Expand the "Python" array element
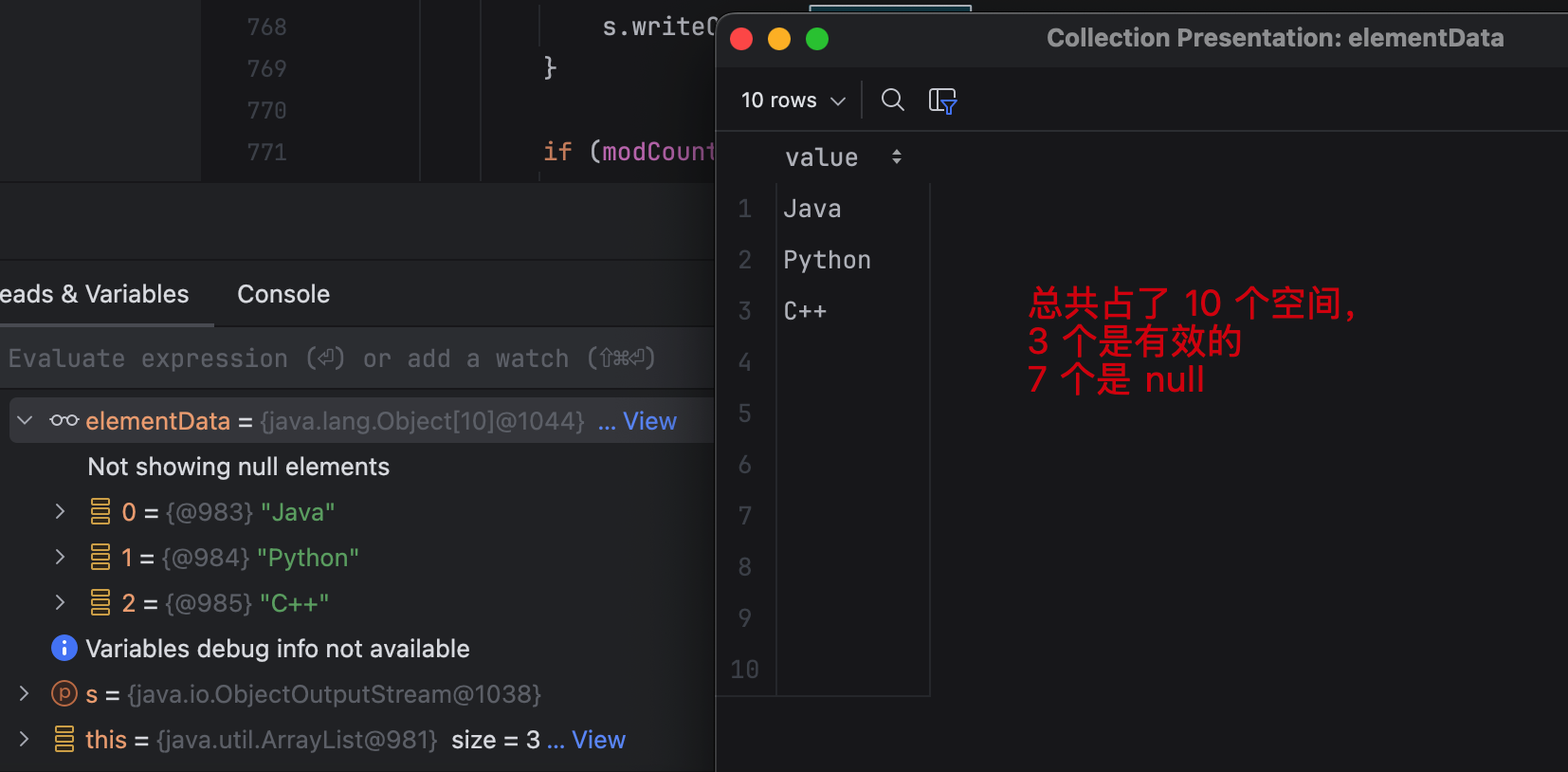 click(x=61, y=557)
